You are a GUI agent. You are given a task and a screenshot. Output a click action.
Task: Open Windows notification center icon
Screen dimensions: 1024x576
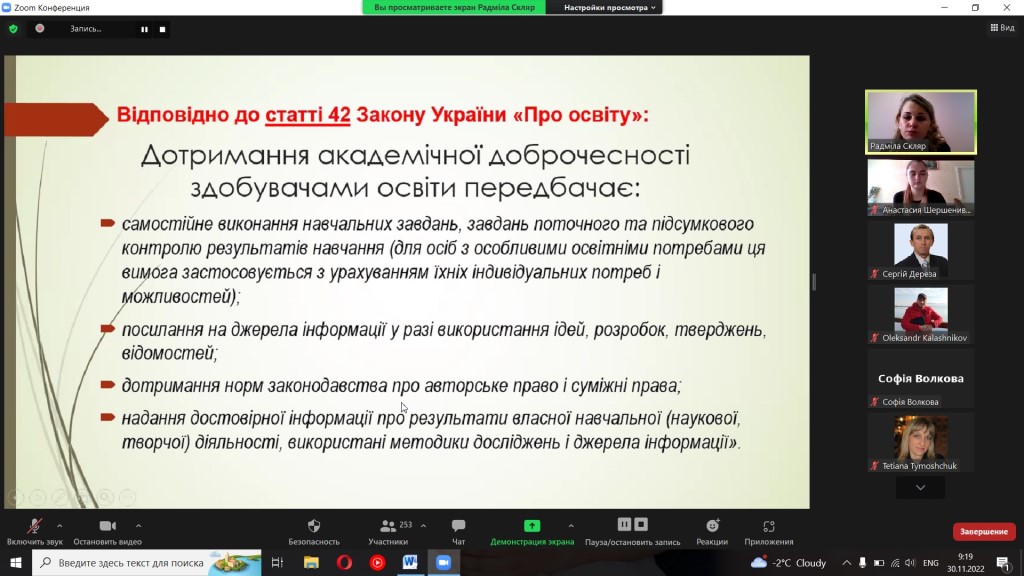[1003, 562]
